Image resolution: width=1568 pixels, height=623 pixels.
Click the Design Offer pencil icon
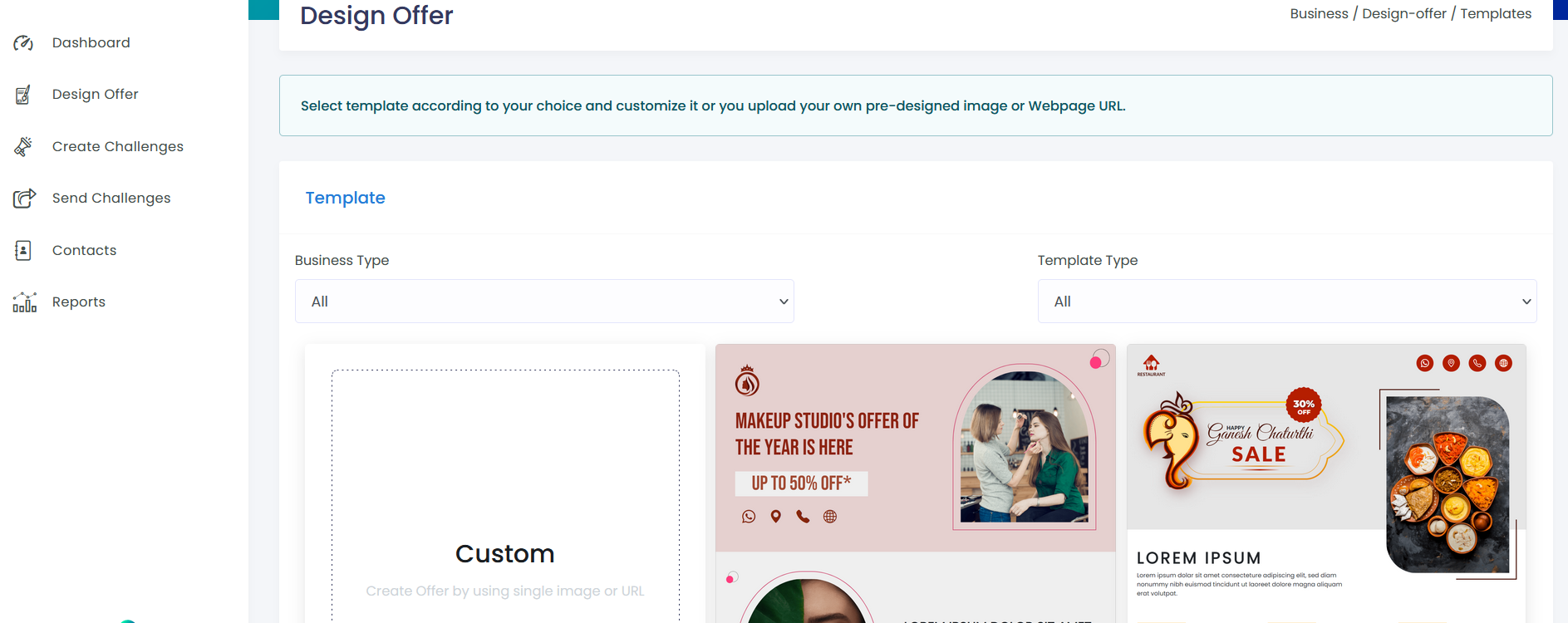coord(23,95)
